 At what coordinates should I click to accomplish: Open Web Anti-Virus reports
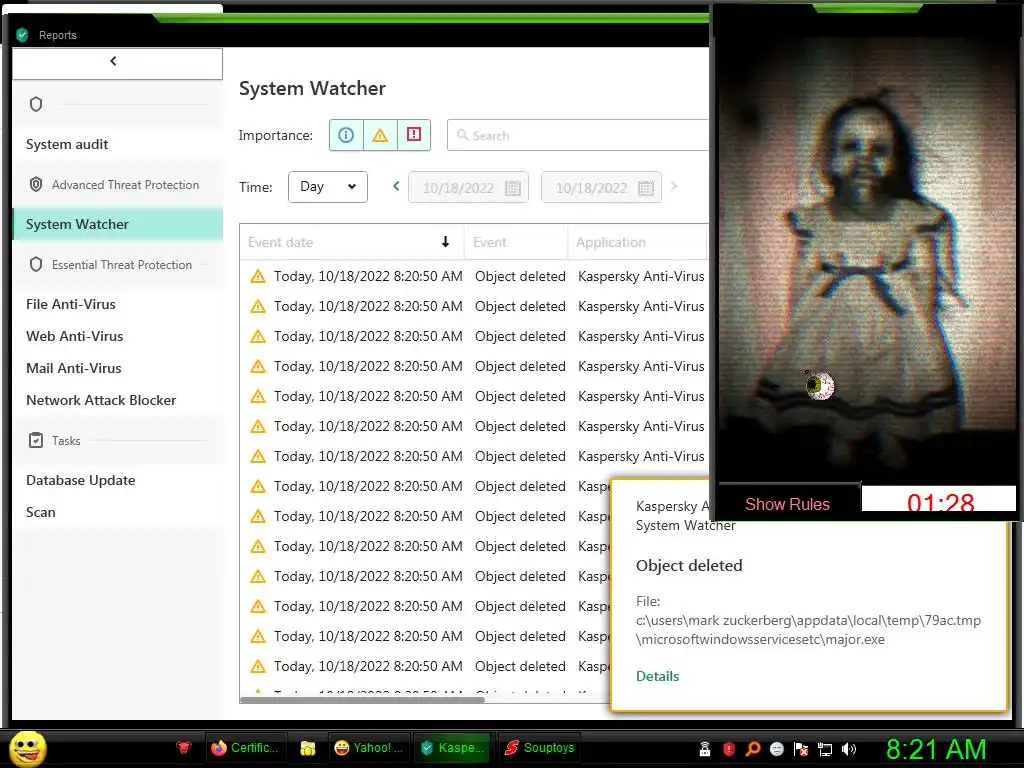tap(74, 336)
